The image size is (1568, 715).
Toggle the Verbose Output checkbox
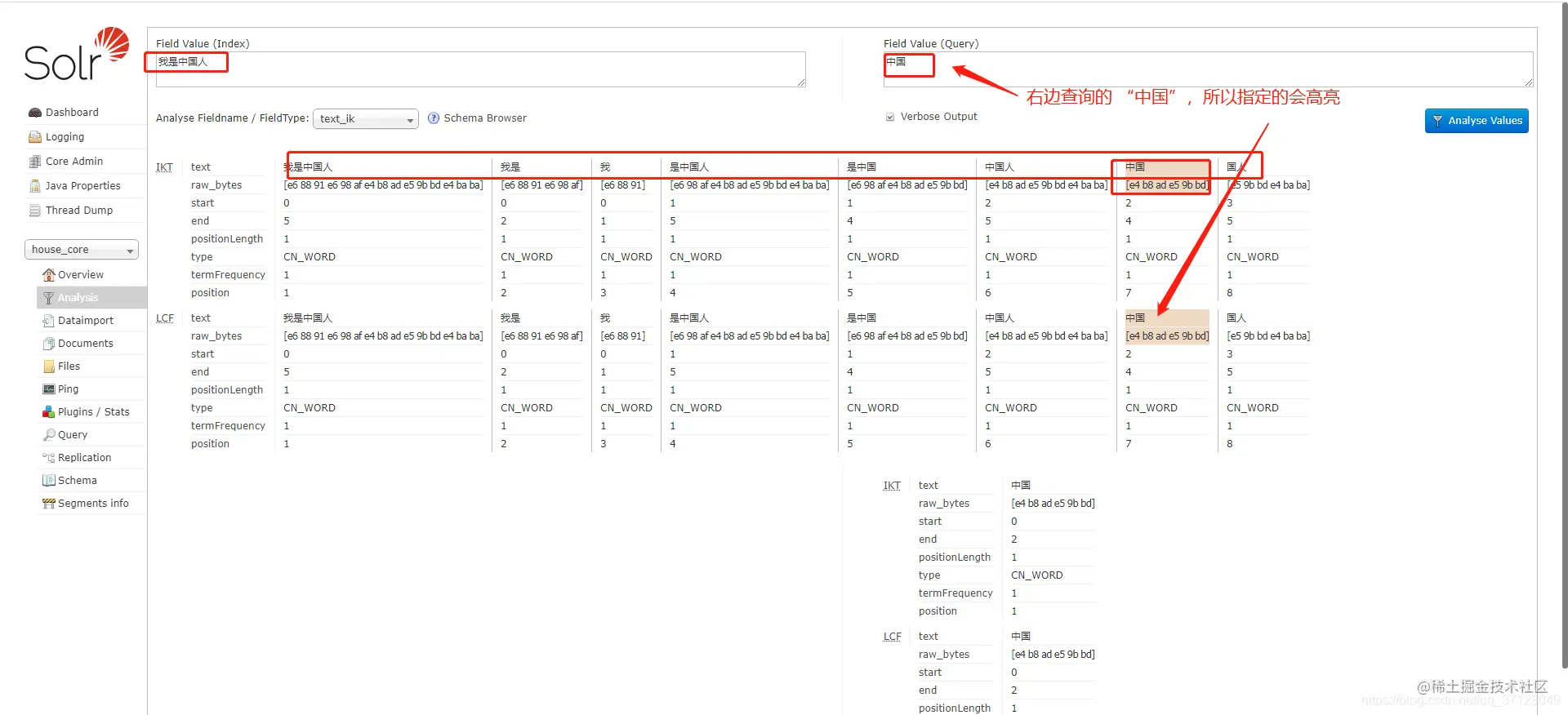(x=890, y=117)
